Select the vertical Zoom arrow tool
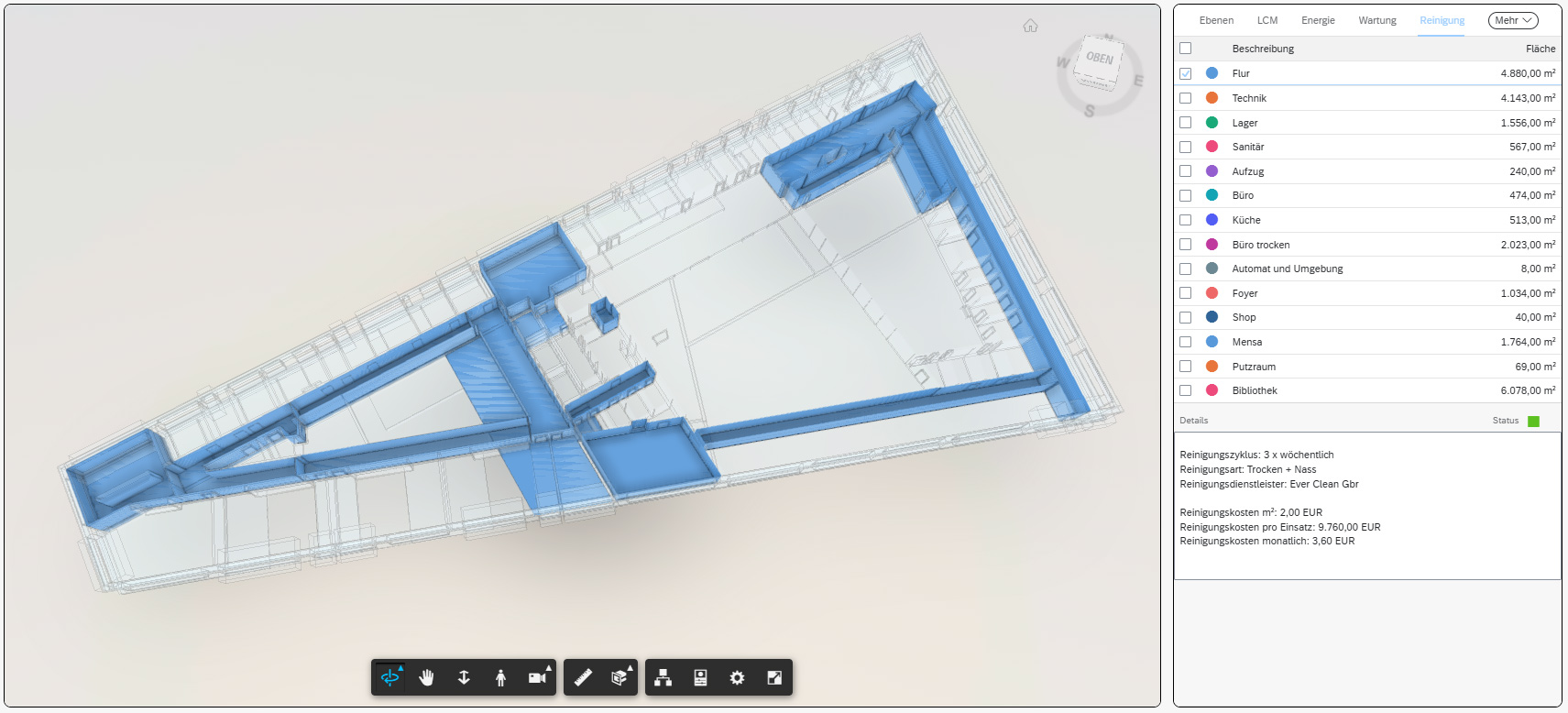 click(x=464, y=678)
